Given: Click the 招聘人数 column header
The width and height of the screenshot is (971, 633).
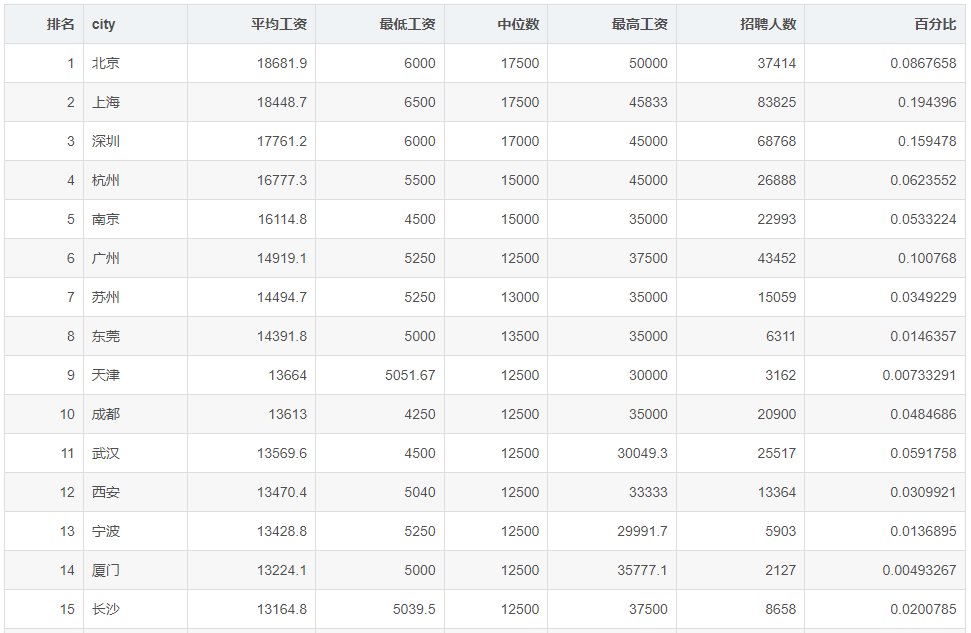Looking at the screenshot, I should pyautogui.click(x=741, y=24).
